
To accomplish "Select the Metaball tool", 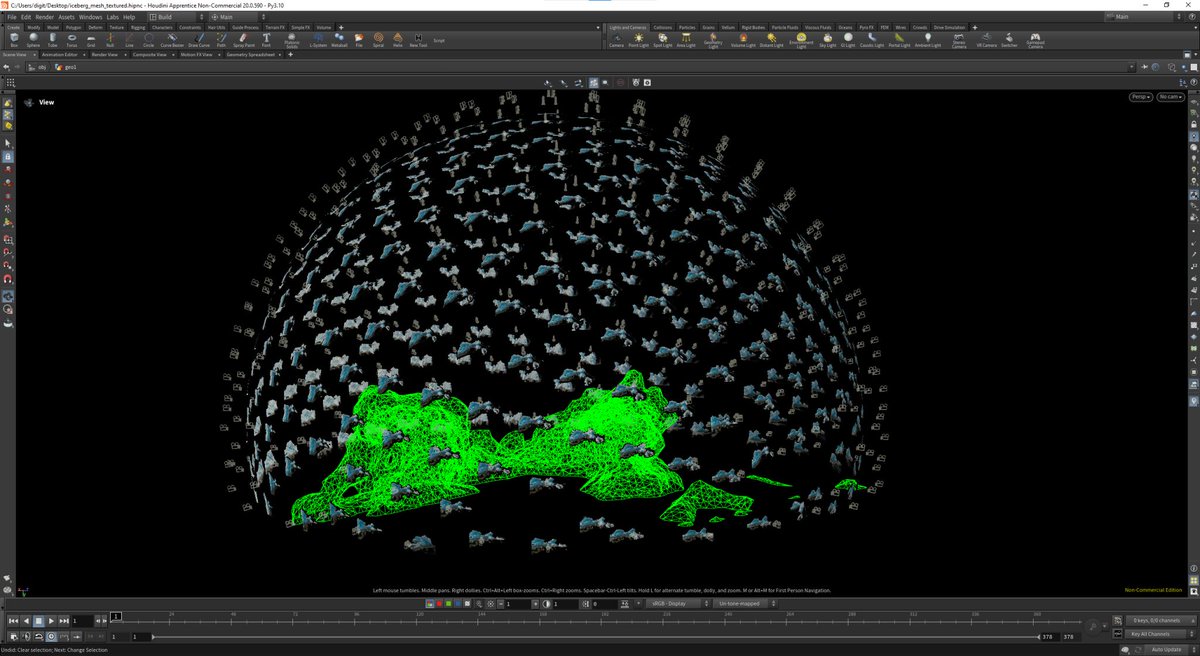I will coord(340,40).
